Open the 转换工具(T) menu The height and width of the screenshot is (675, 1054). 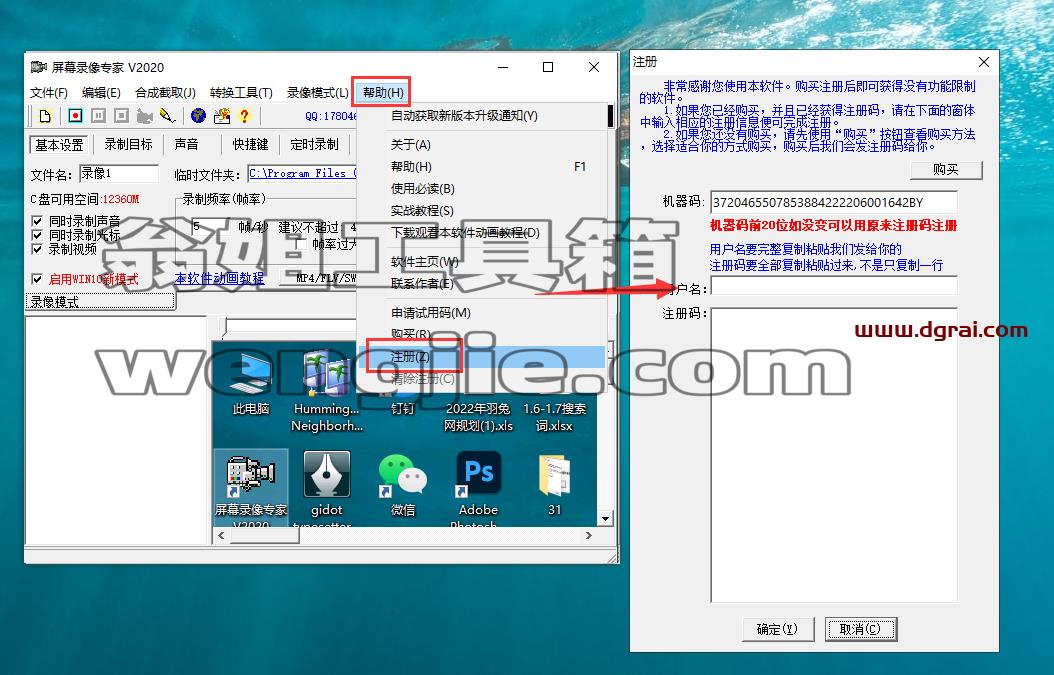[x=241, y=92]
